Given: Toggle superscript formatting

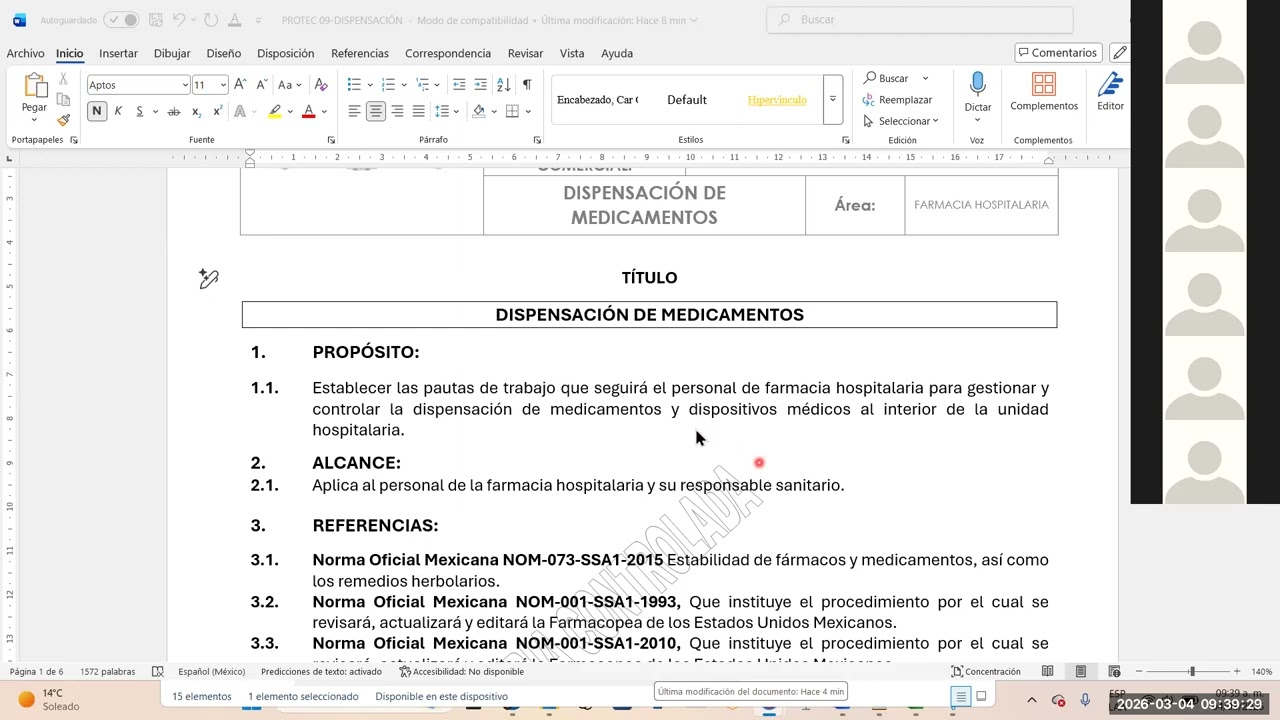Looking at the screenshot, I should [217, 111].
